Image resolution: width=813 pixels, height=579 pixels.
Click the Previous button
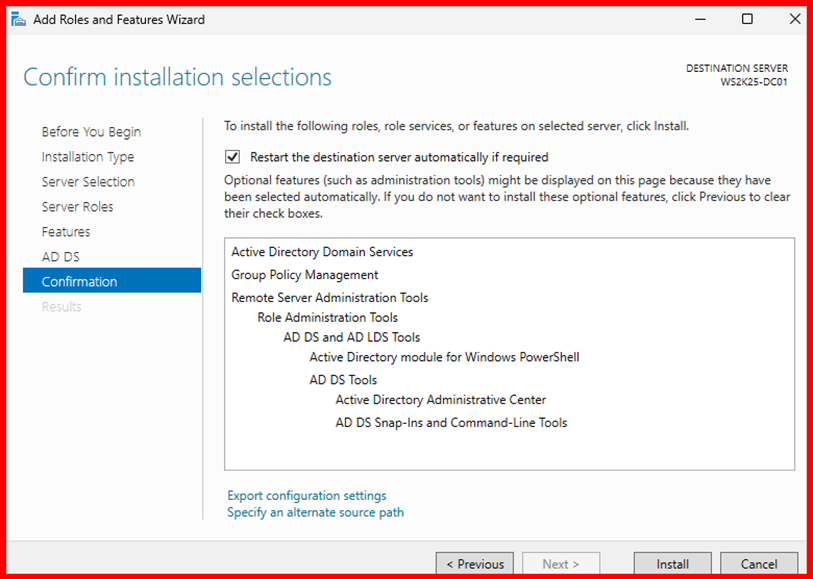(x=474, y=564)
